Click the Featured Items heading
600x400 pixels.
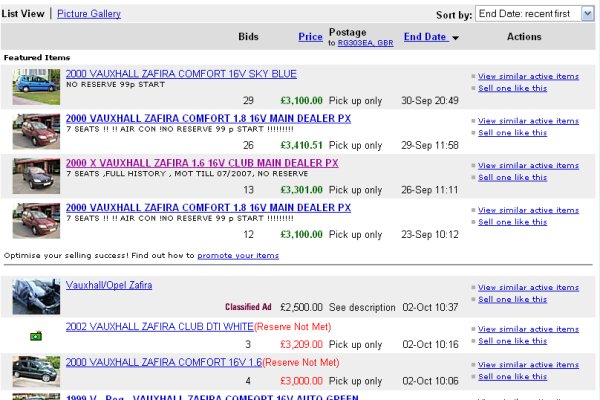(x=37, y=58)
